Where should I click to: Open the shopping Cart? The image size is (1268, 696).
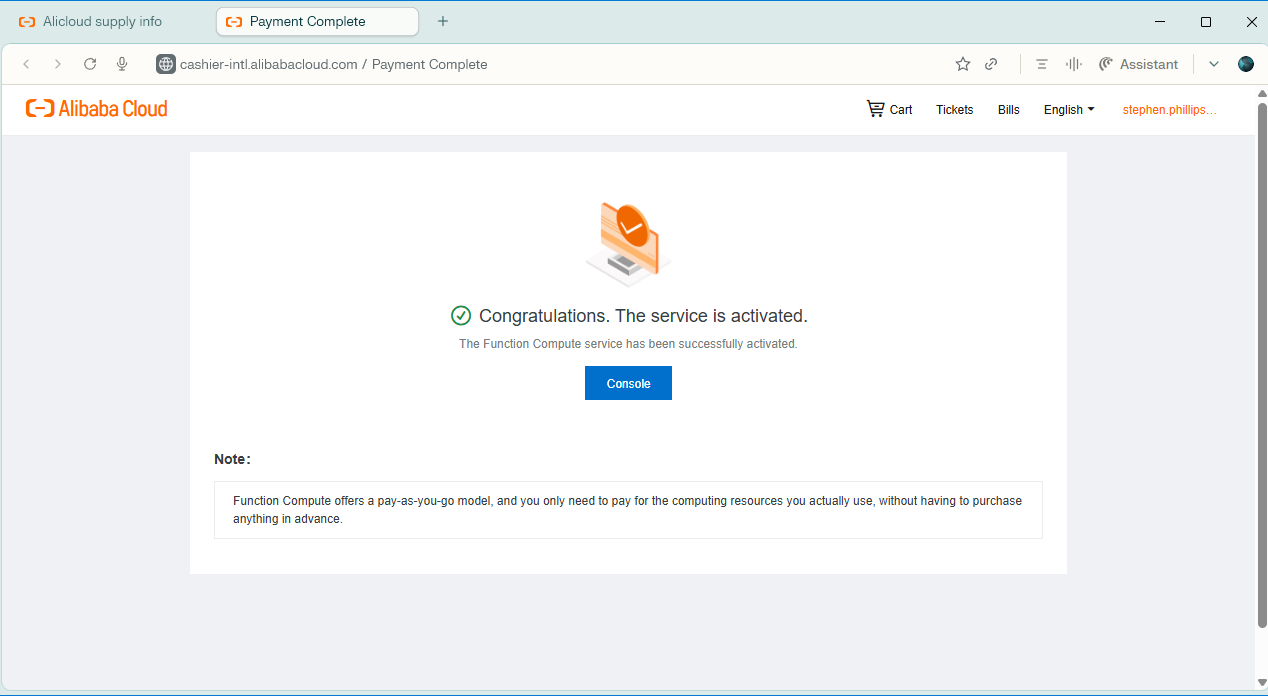pyautogui.click(x=889, y=109)
